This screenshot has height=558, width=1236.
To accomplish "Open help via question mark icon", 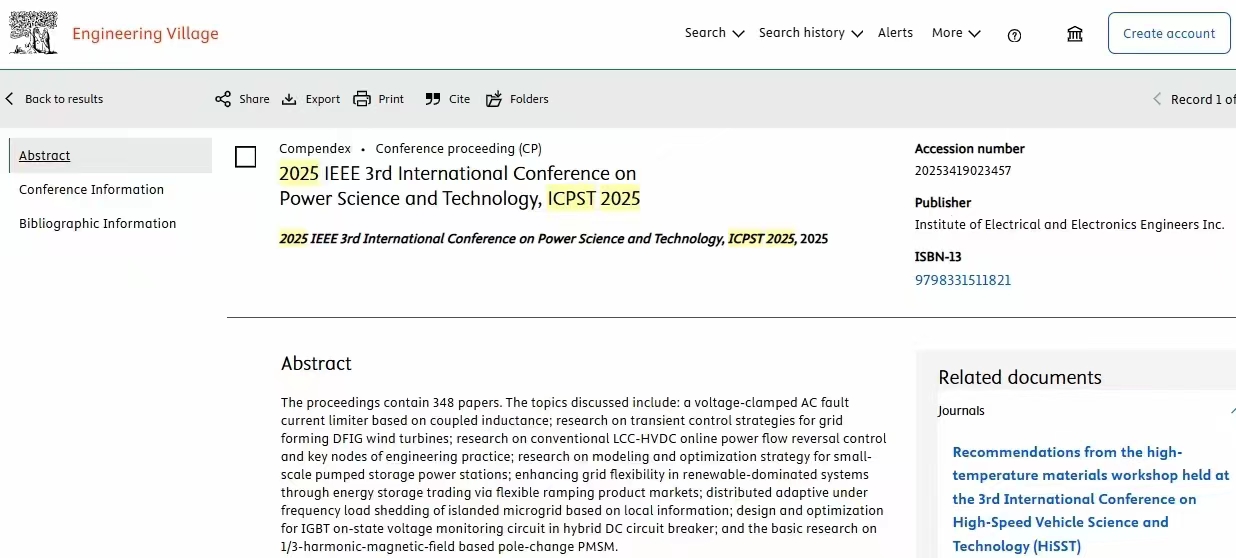I will click(1014, 35).
